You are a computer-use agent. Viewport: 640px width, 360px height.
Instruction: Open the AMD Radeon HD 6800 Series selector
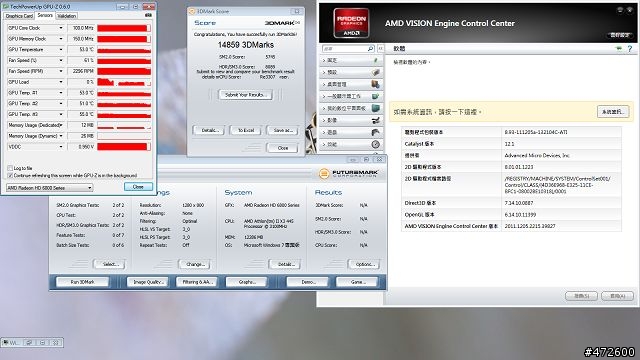tap(49, 188)
